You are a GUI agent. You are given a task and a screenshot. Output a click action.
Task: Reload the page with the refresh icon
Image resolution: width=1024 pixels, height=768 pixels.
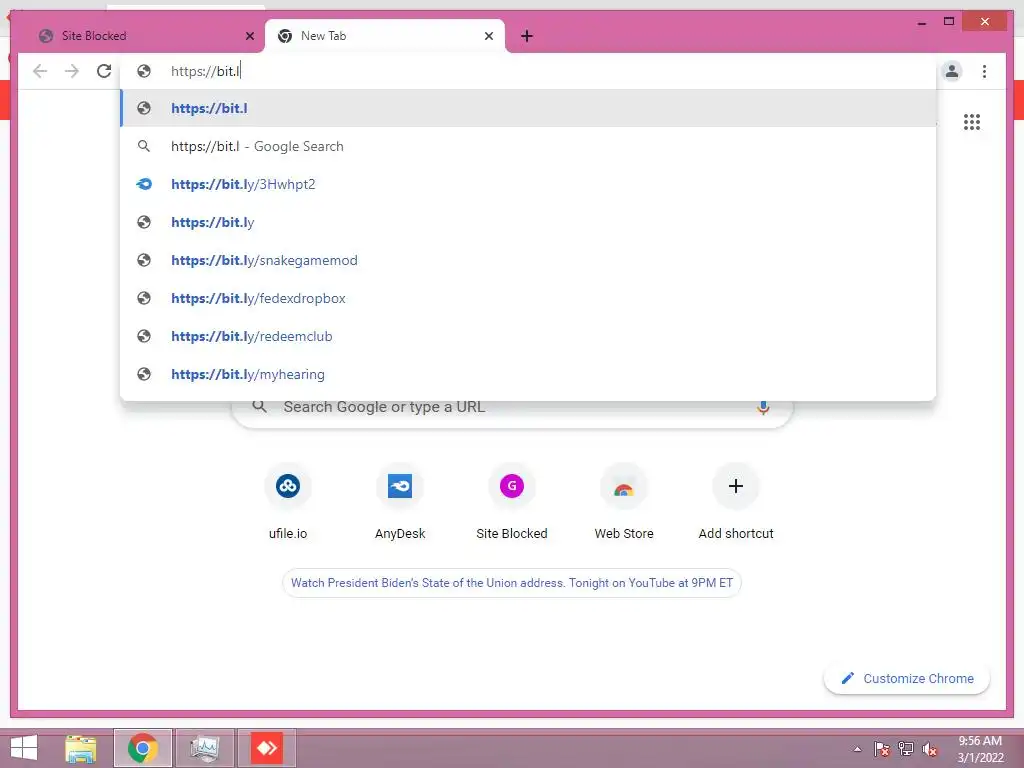coord(104,71)
